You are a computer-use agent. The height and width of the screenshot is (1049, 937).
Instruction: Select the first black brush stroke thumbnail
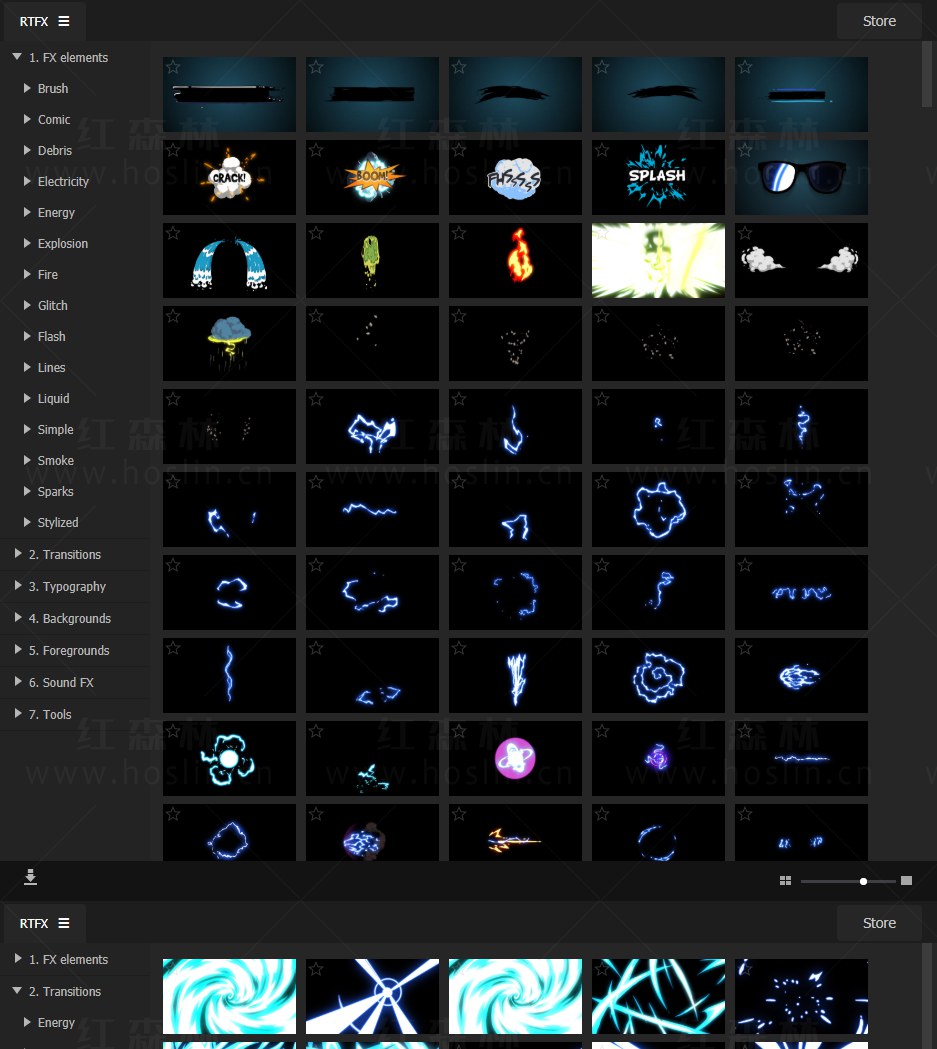[229, 94]
